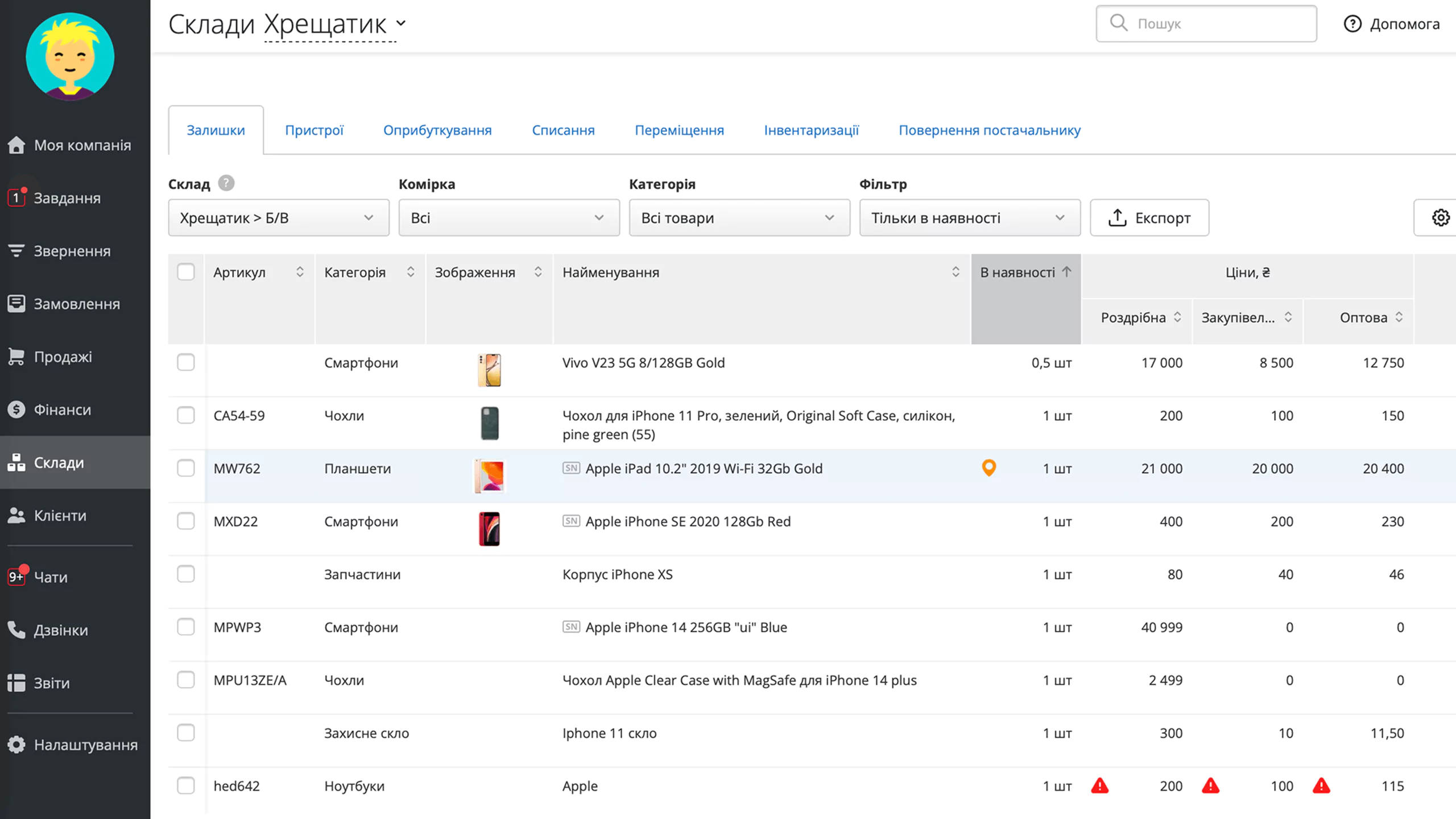The height and width of the screenshot is (819, 1456).
Task: Switch to the Пристрої tab
Action: pyautogui.click(x=314, y=130)
